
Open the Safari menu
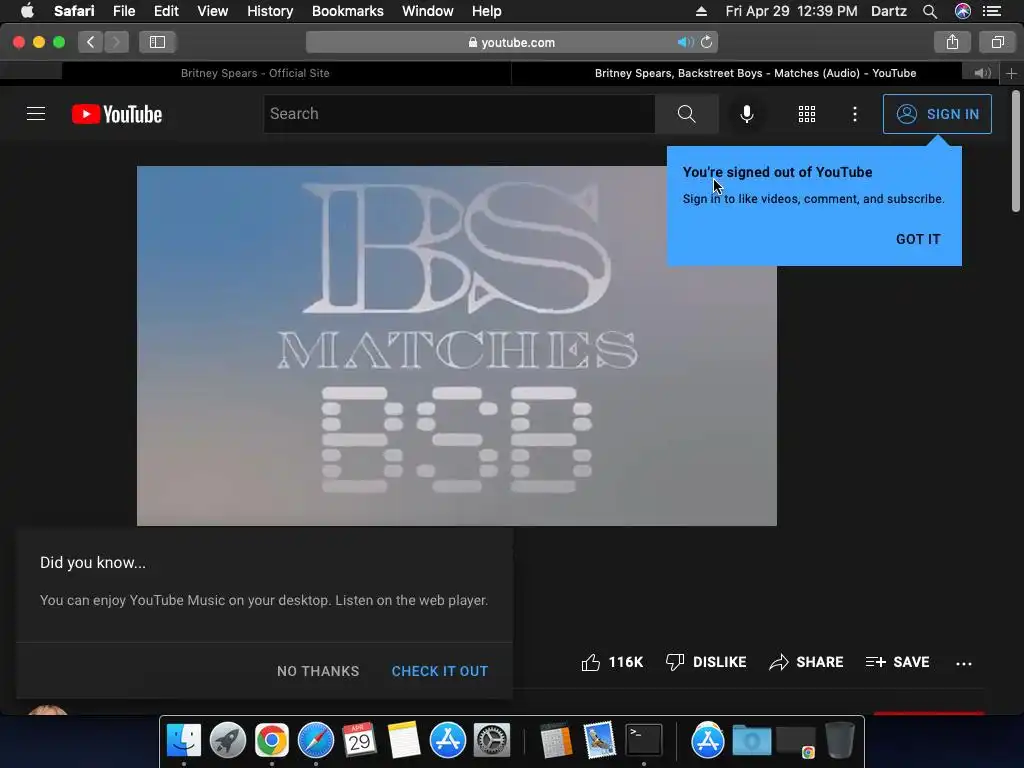click(x=74, y=11)
